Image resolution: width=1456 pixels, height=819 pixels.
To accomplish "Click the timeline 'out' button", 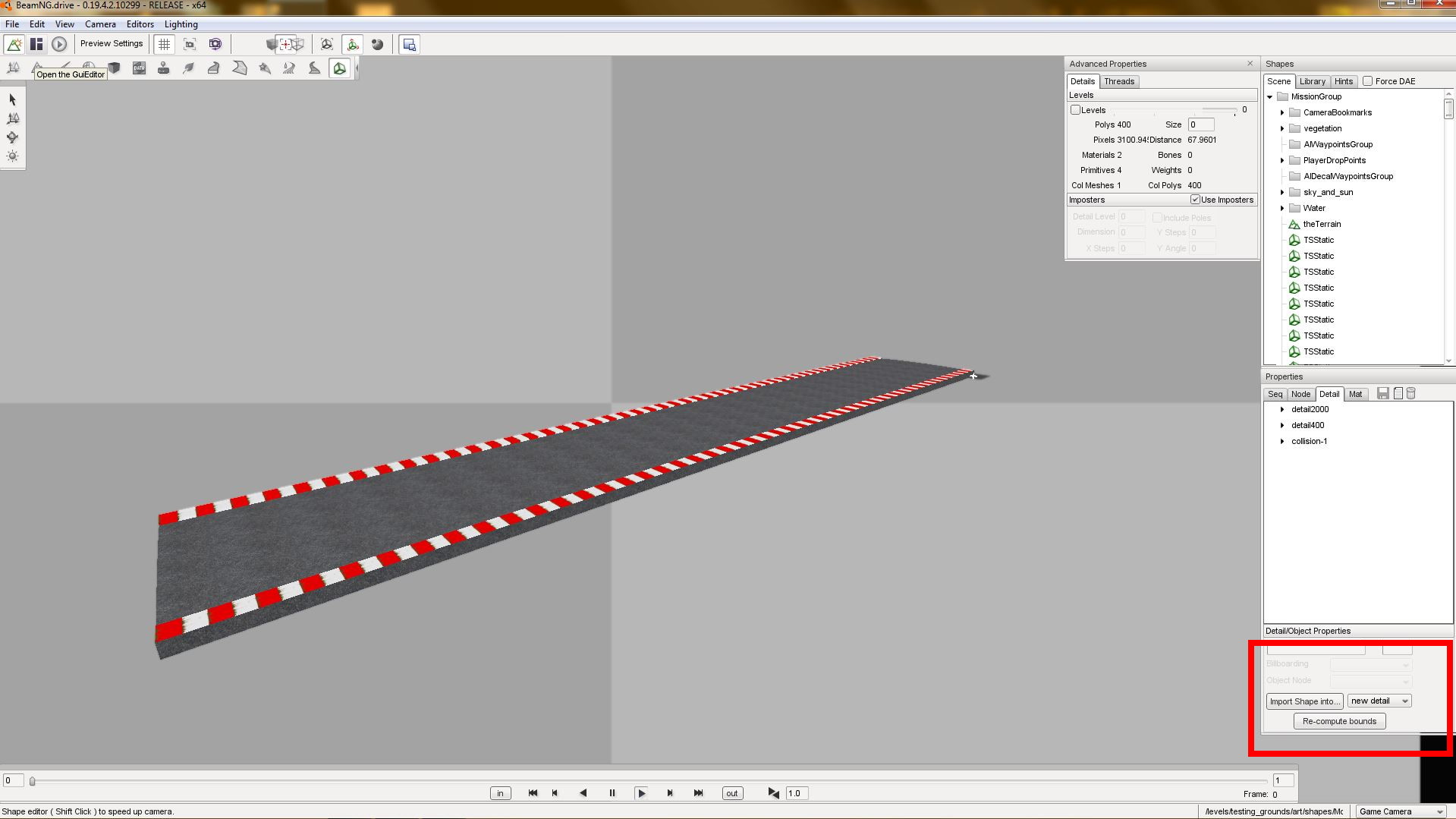I will coord(732,793).
